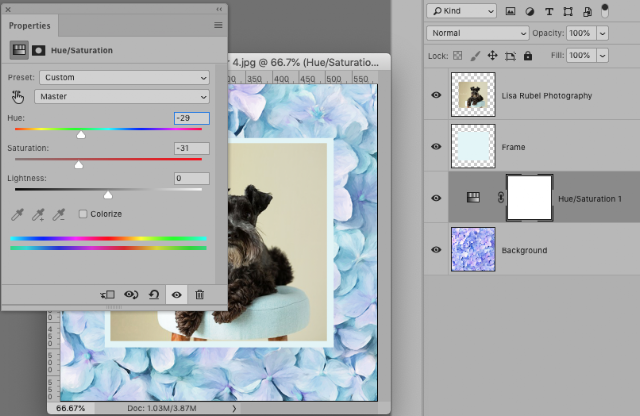Open the Properties panel menu
This screenshot has width=640, height=416.
pos(218,25)
